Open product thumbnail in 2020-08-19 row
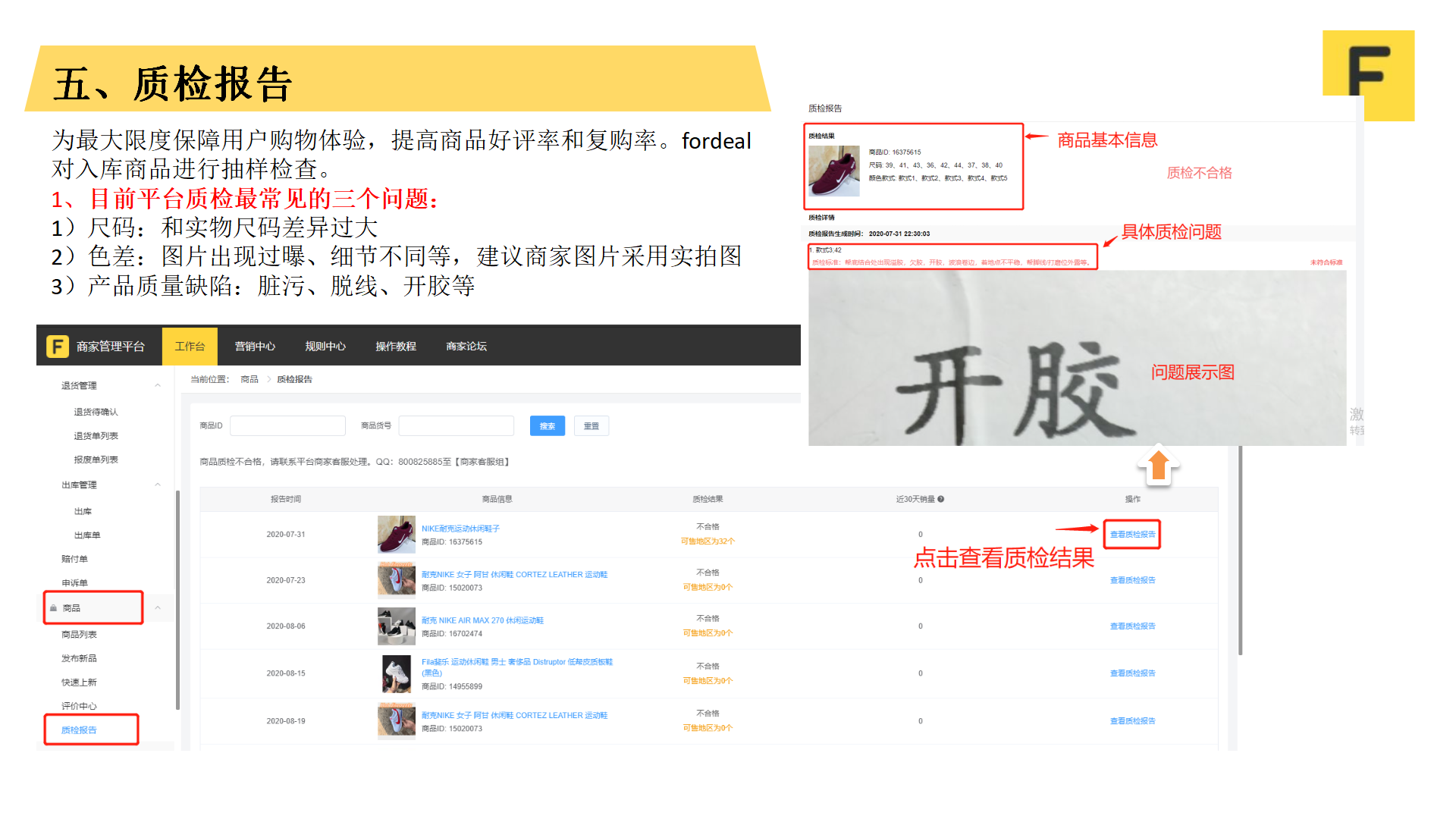The width and height of the screenshot is (1456, 819). coord(397,721)
